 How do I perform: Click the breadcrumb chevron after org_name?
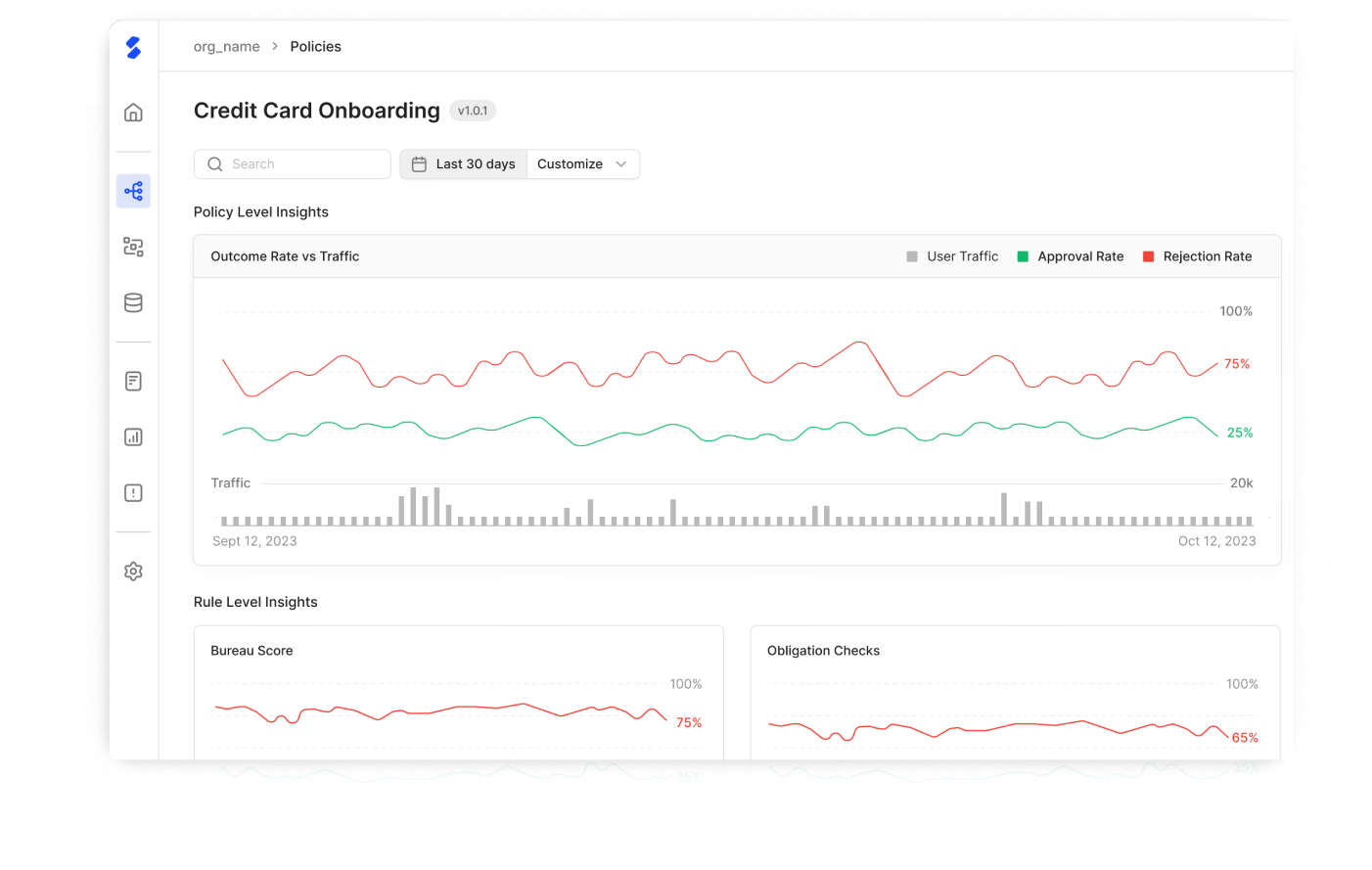point(275,47)
